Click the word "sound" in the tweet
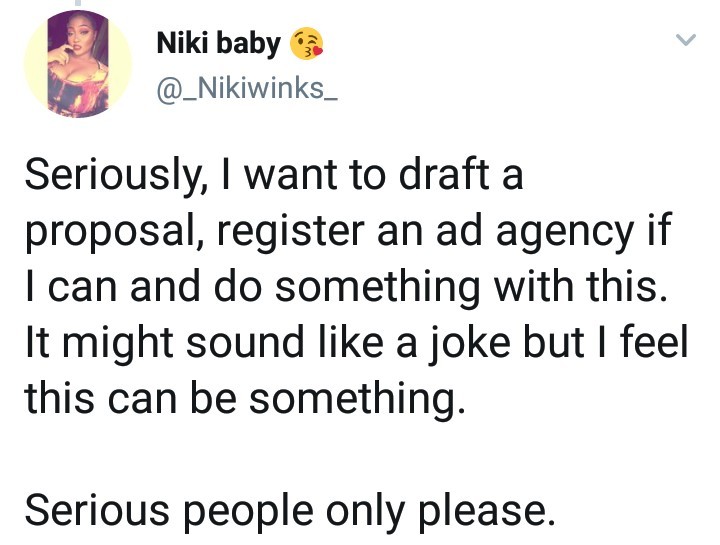The width and height of the screenshot is (720, 545). (259, 344)
